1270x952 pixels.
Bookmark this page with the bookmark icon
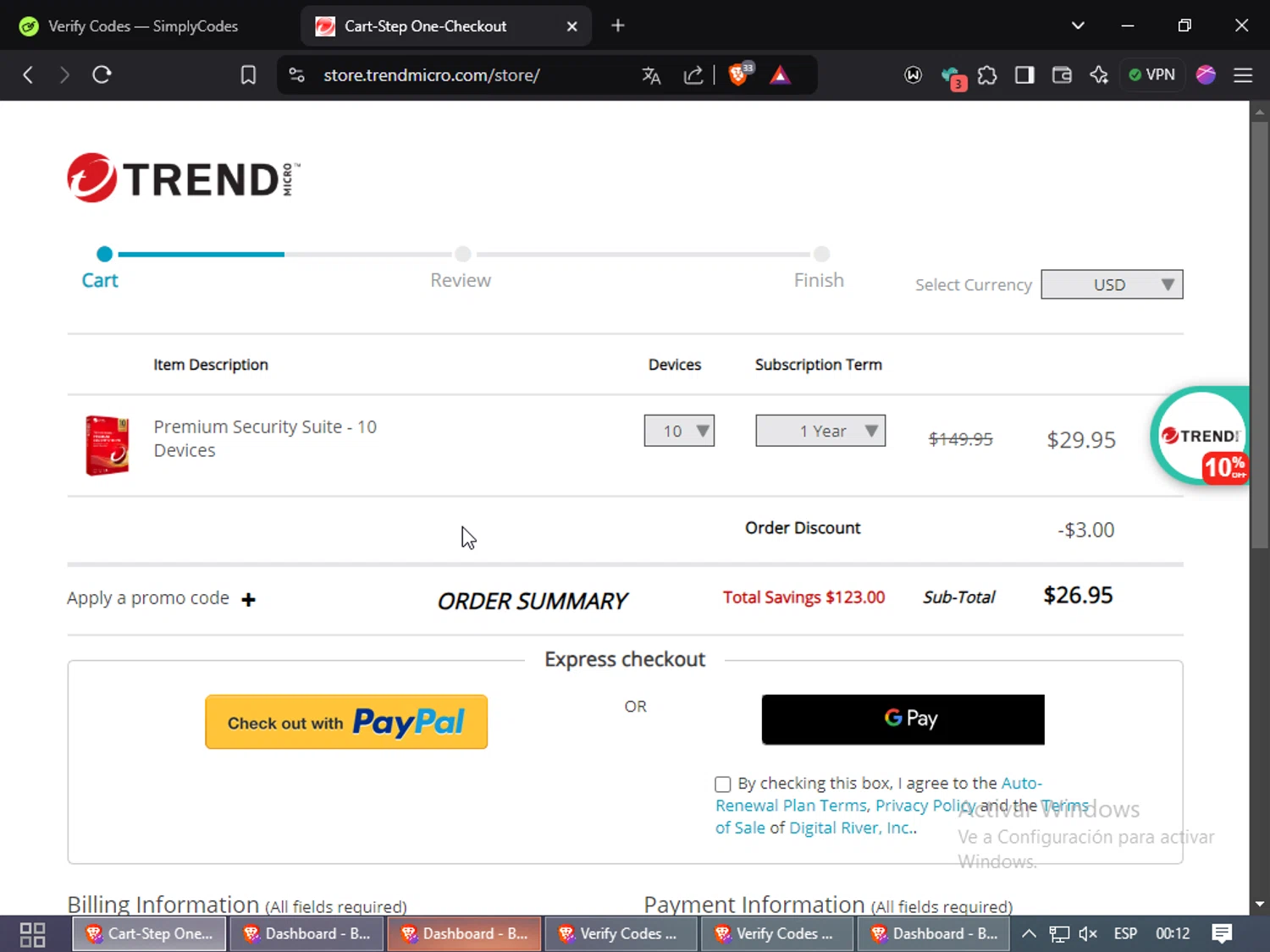click(x=248, y=75)
